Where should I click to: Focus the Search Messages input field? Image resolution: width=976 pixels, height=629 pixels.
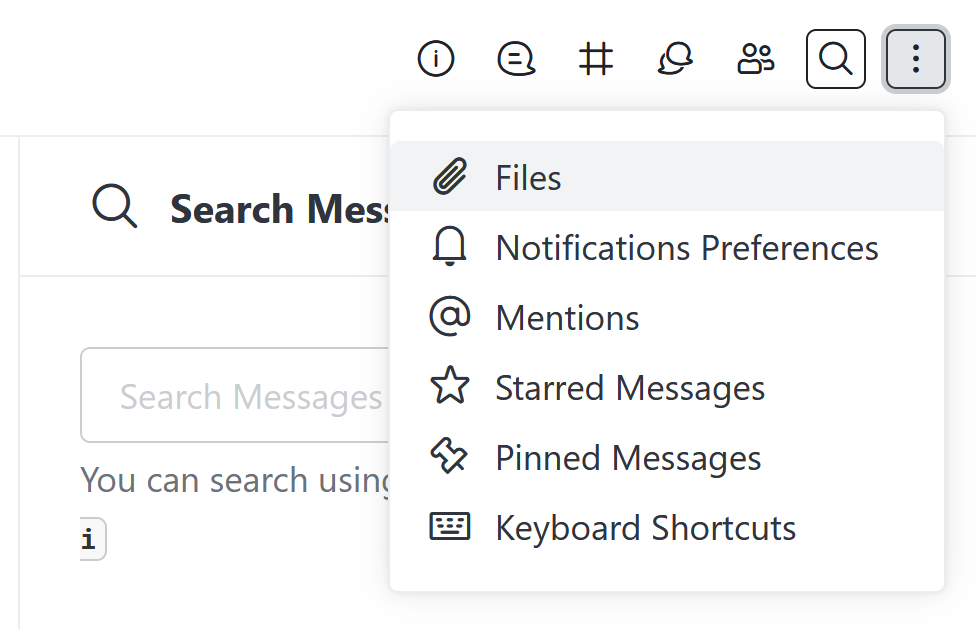(x=235, y=396)
